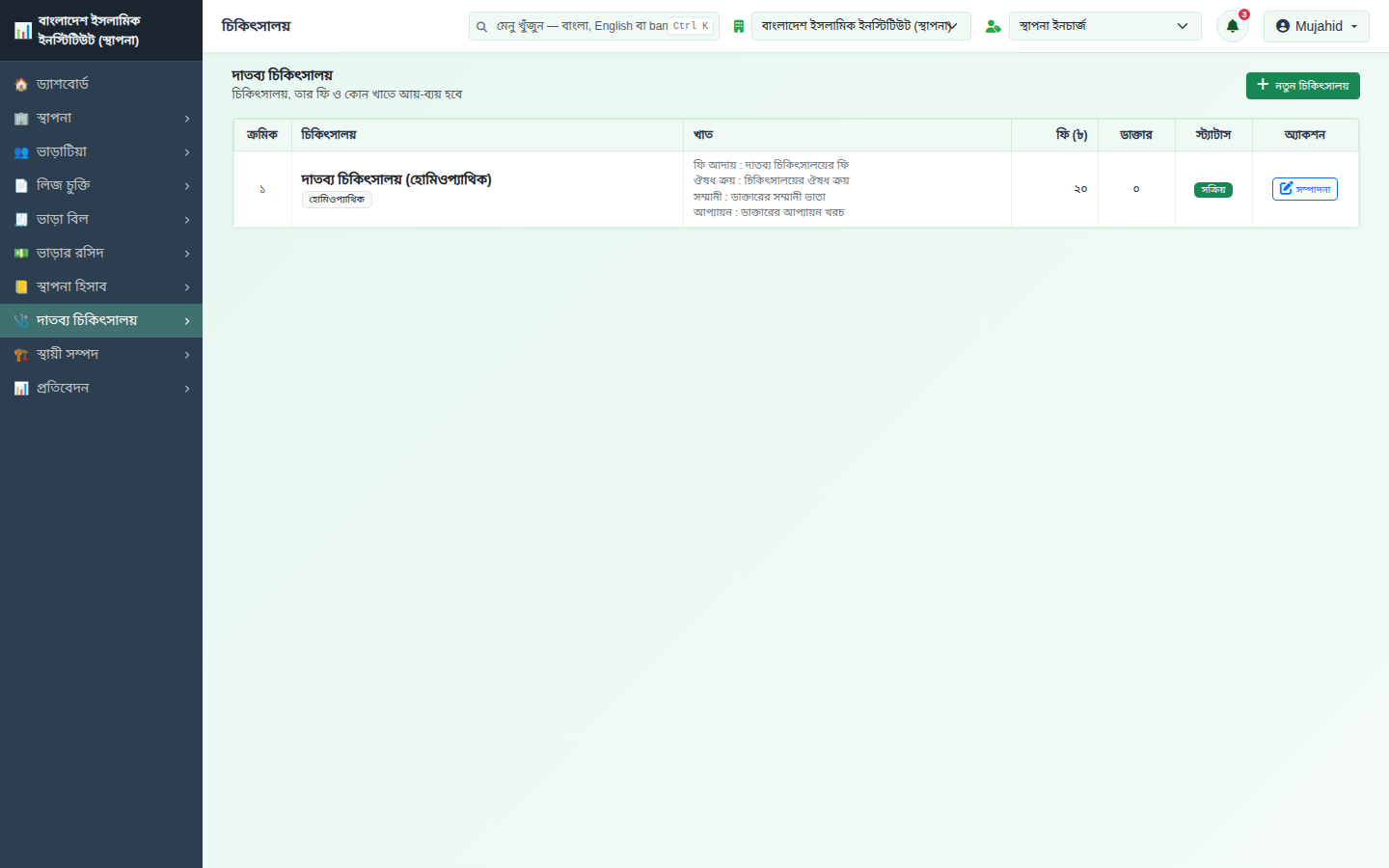This screenshot has height=868, width=1389.
Task: Expand the ভাড়া বিল submenu chevron
Action: pos(187,220)
